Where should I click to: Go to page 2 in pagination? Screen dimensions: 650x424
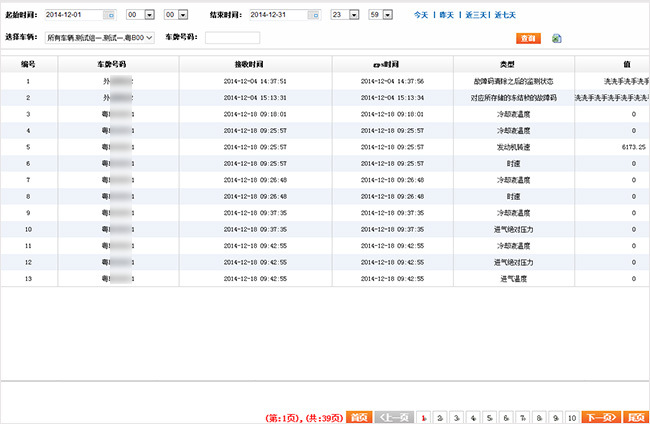[440, 418]
